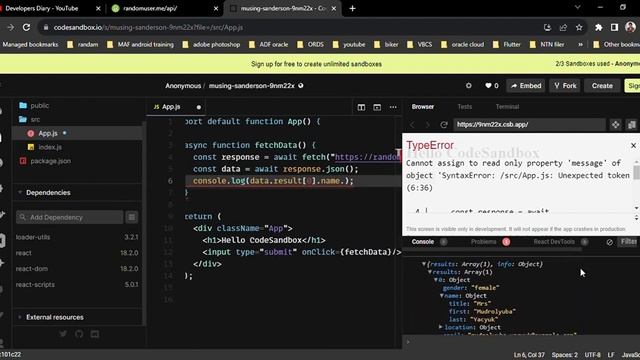
Task: Select the App.js editor tab
Action: click(x=171, y=107)
